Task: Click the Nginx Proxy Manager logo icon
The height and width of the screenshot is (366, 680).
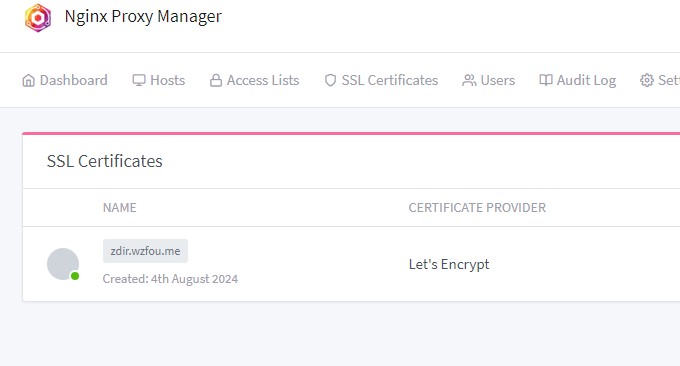Action: click(x=38, y=18)
